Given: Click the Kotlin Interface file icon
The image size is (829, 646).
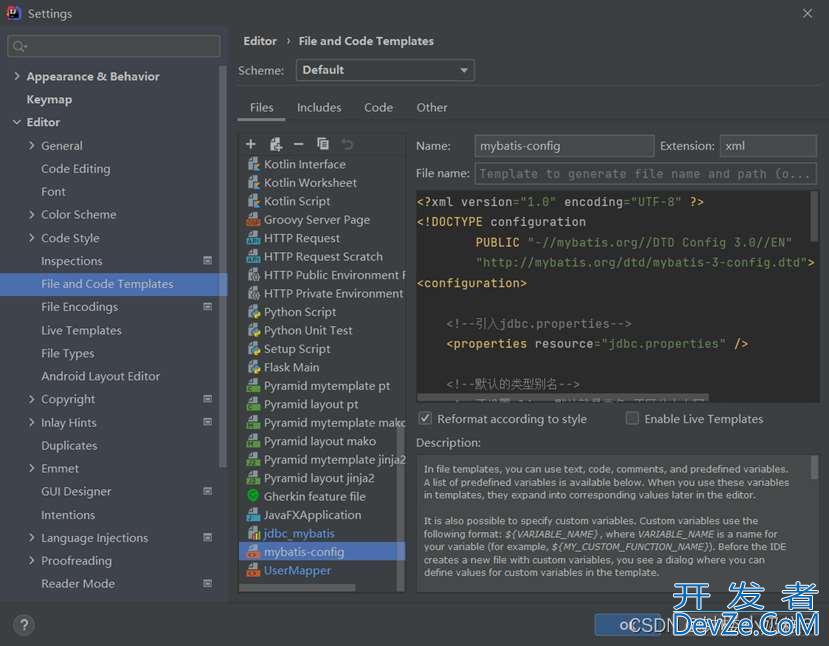Looking at the screenshot, I should point(254,164).
